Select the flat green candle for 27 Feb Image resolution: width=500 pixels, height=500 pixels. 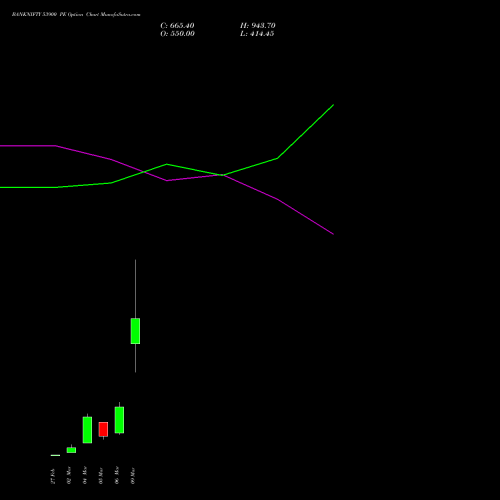coord(55,455)
